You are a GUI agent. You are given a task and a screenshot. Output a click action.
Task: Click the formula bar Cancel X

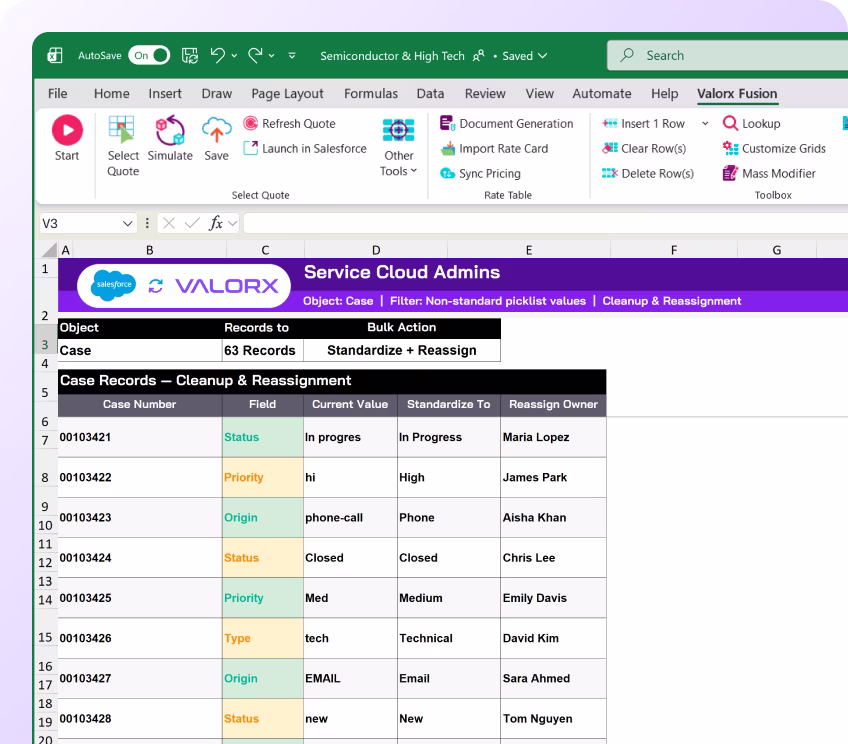(169, 223)
